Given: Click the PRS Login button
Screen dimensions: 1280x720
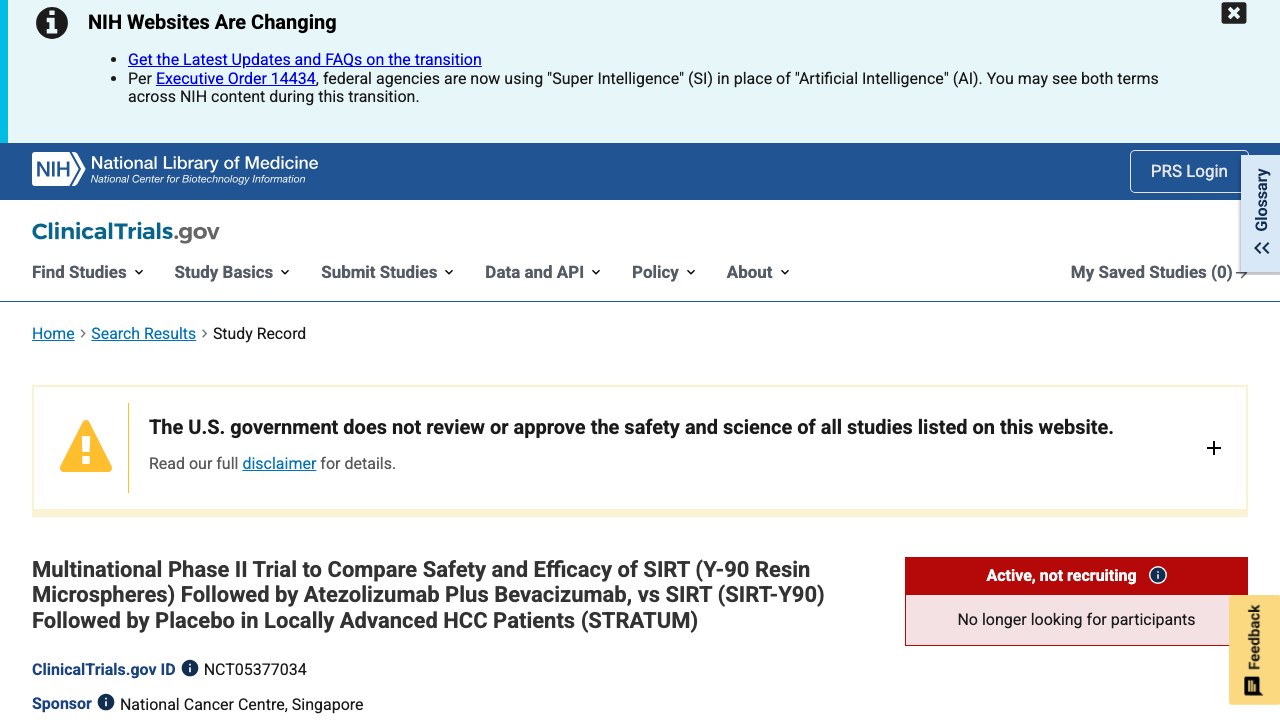Looking at the screenshot, I should tap(1189, 171).
